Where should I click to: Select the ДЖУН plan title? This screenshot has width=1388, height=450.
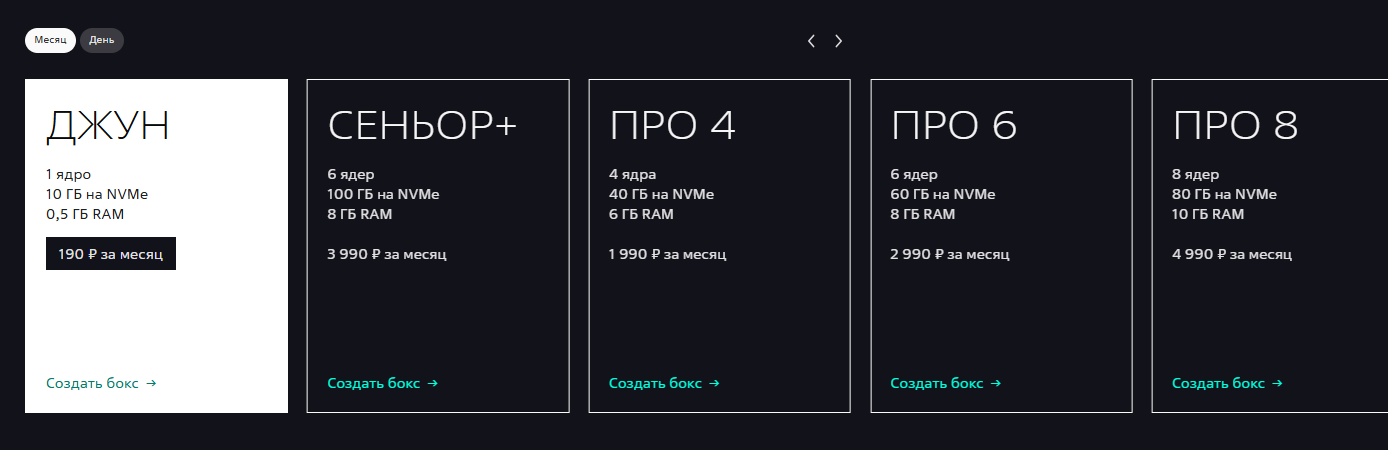pos(107,126)
